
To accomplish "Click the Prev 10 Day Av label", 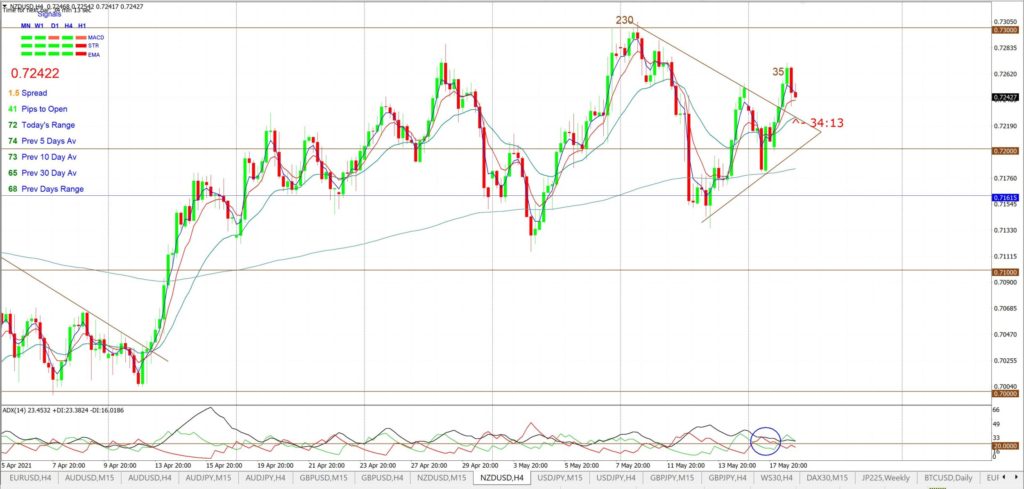I will tap(49, 157).
